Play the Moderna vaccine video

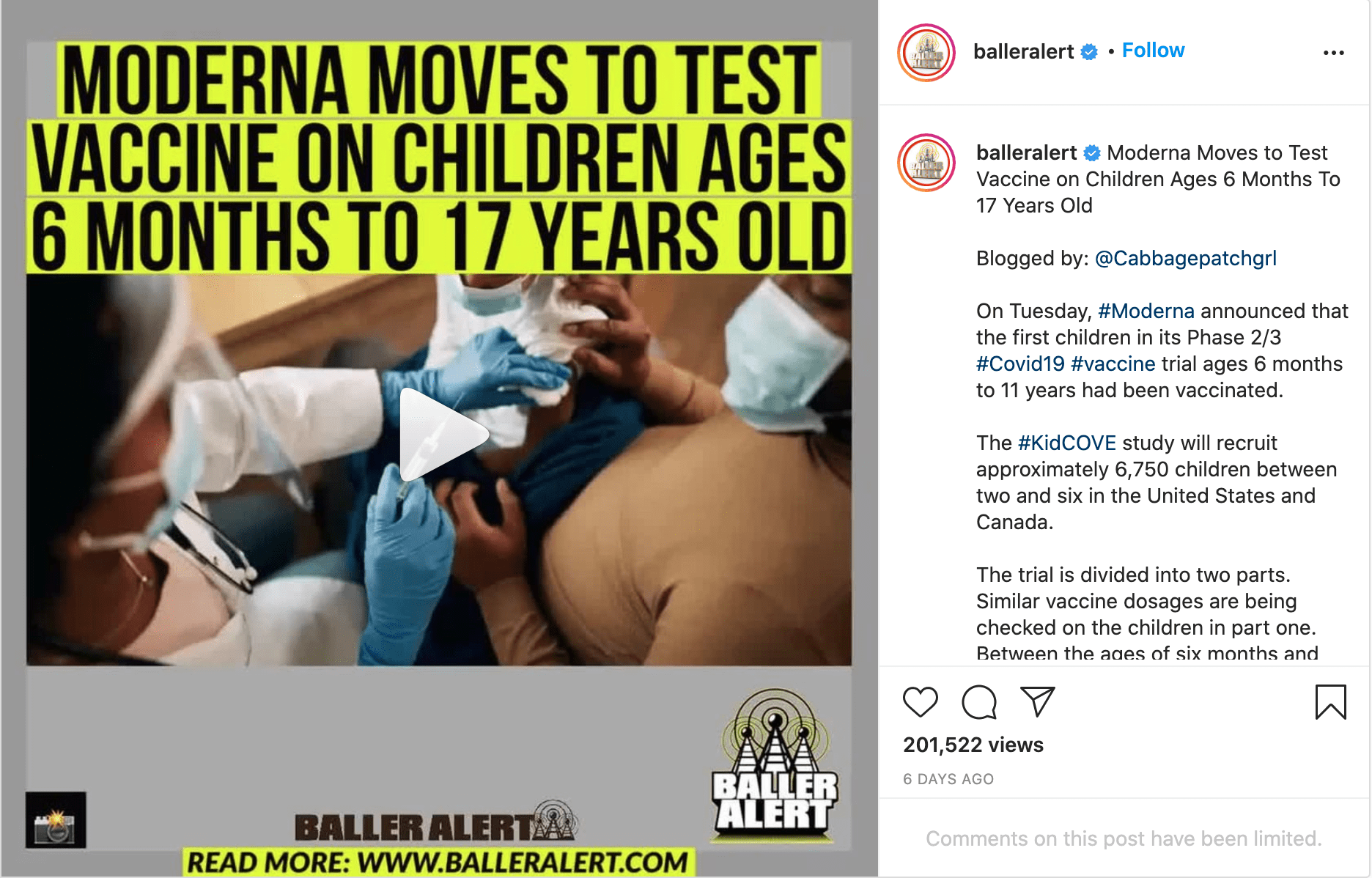click(443, 435)
